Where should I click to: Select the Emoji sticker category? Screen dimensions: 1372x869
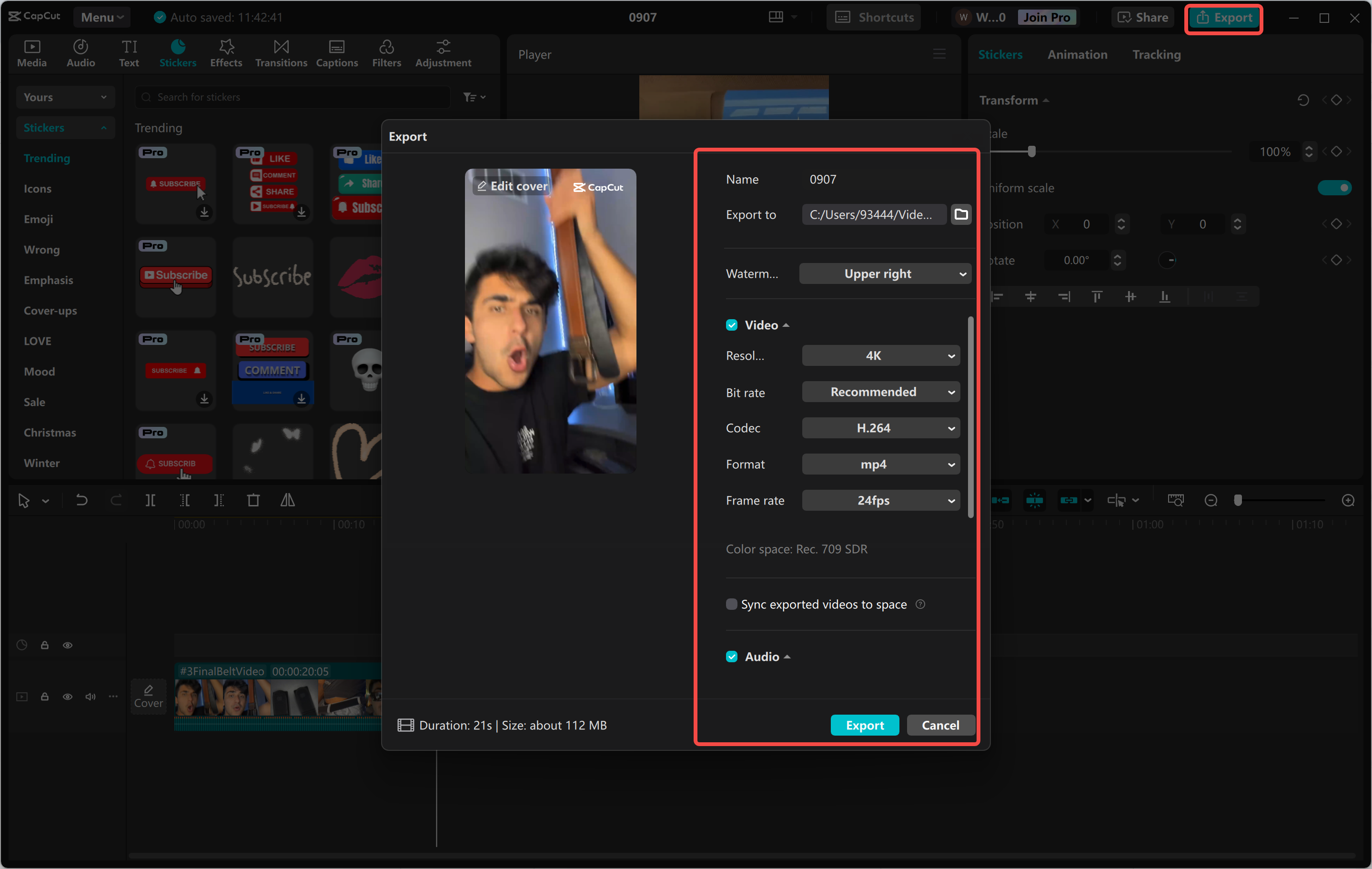click(x=38, y=219)
